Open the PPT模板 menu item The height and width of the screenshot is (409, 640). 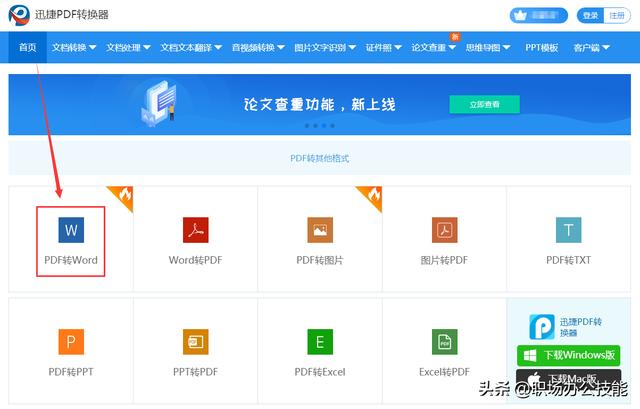(542, 47)
